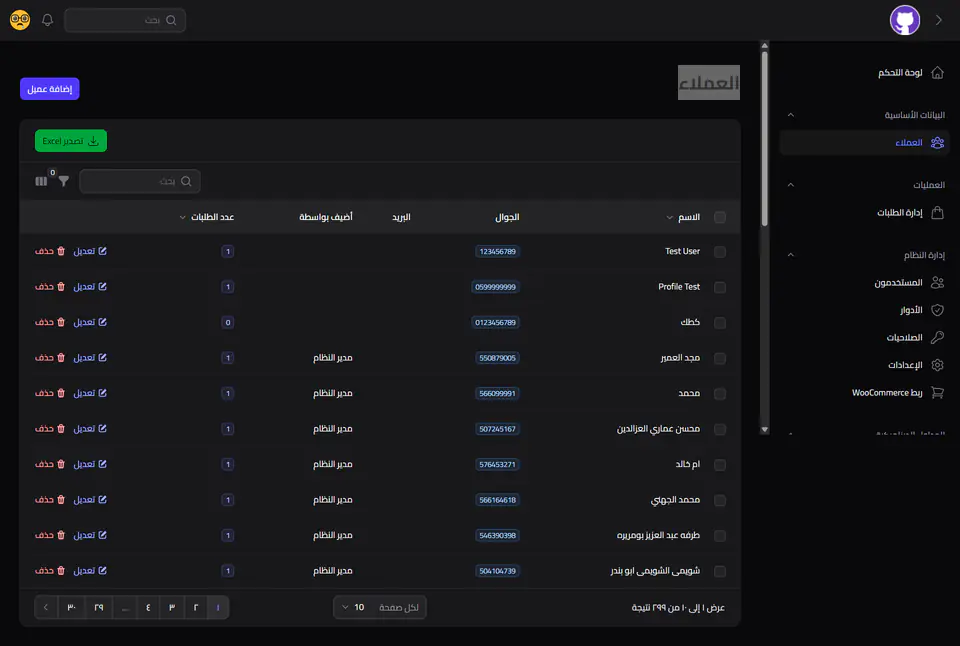
Task: Click the key icon for الصلاحيات
Action: tap(937, 337)
